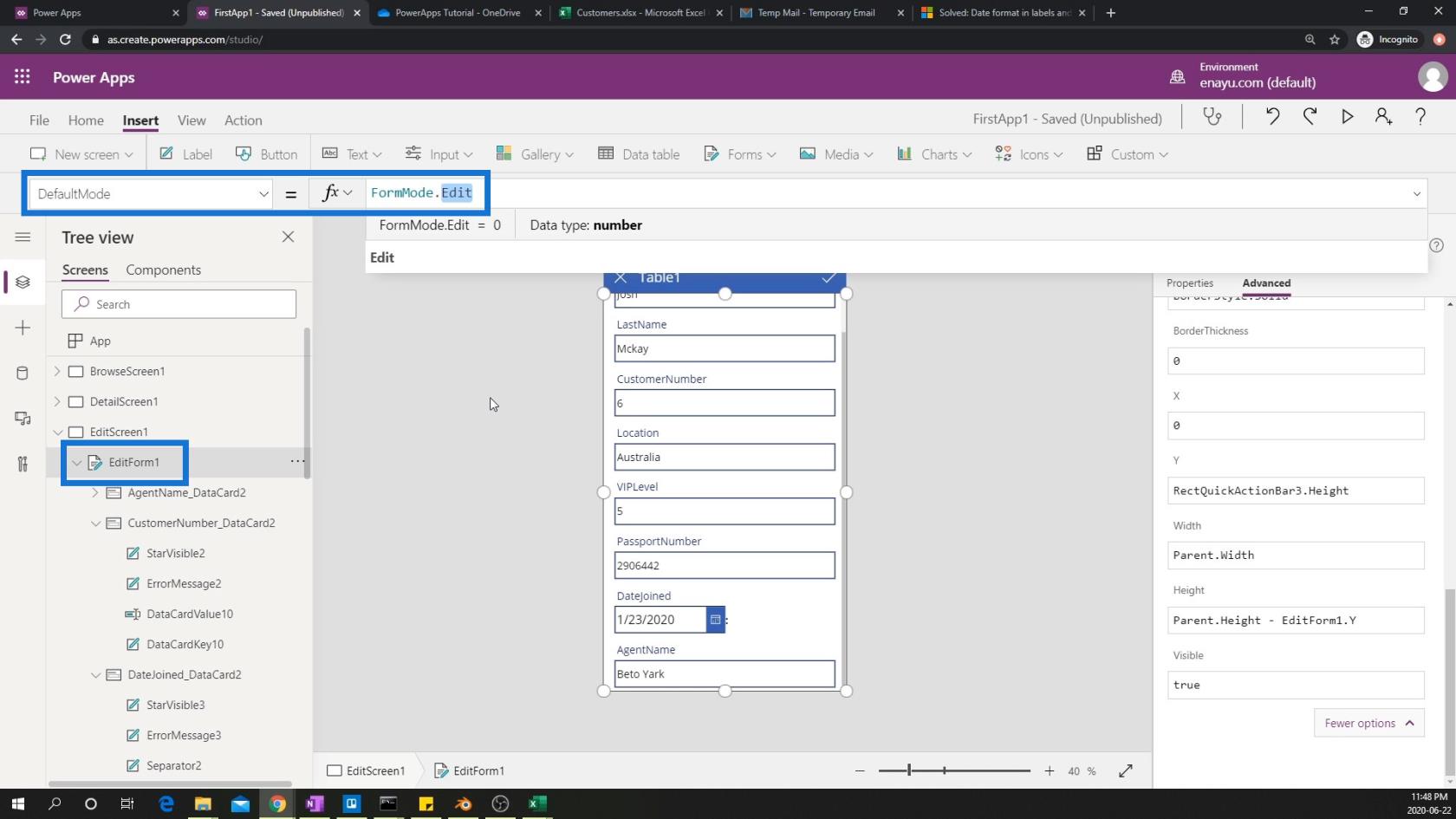This screenshot has width=1456, height=819.
Task: Open the Environment selector icon
Action: click(1177, 77)
